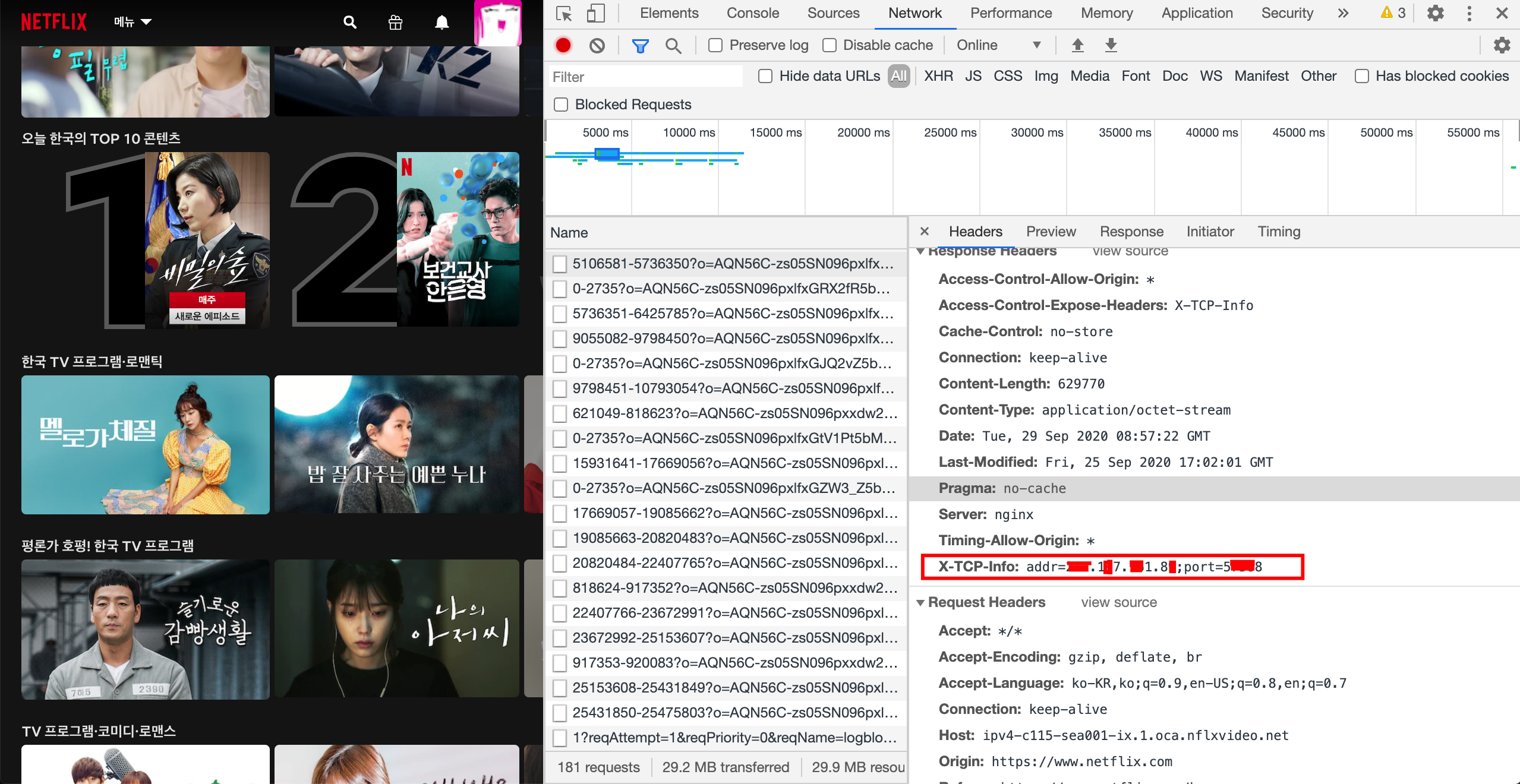This screenshot has height=784, width=1520.
Task: Activate the inspect element picker icon
Action: [563, 13]
